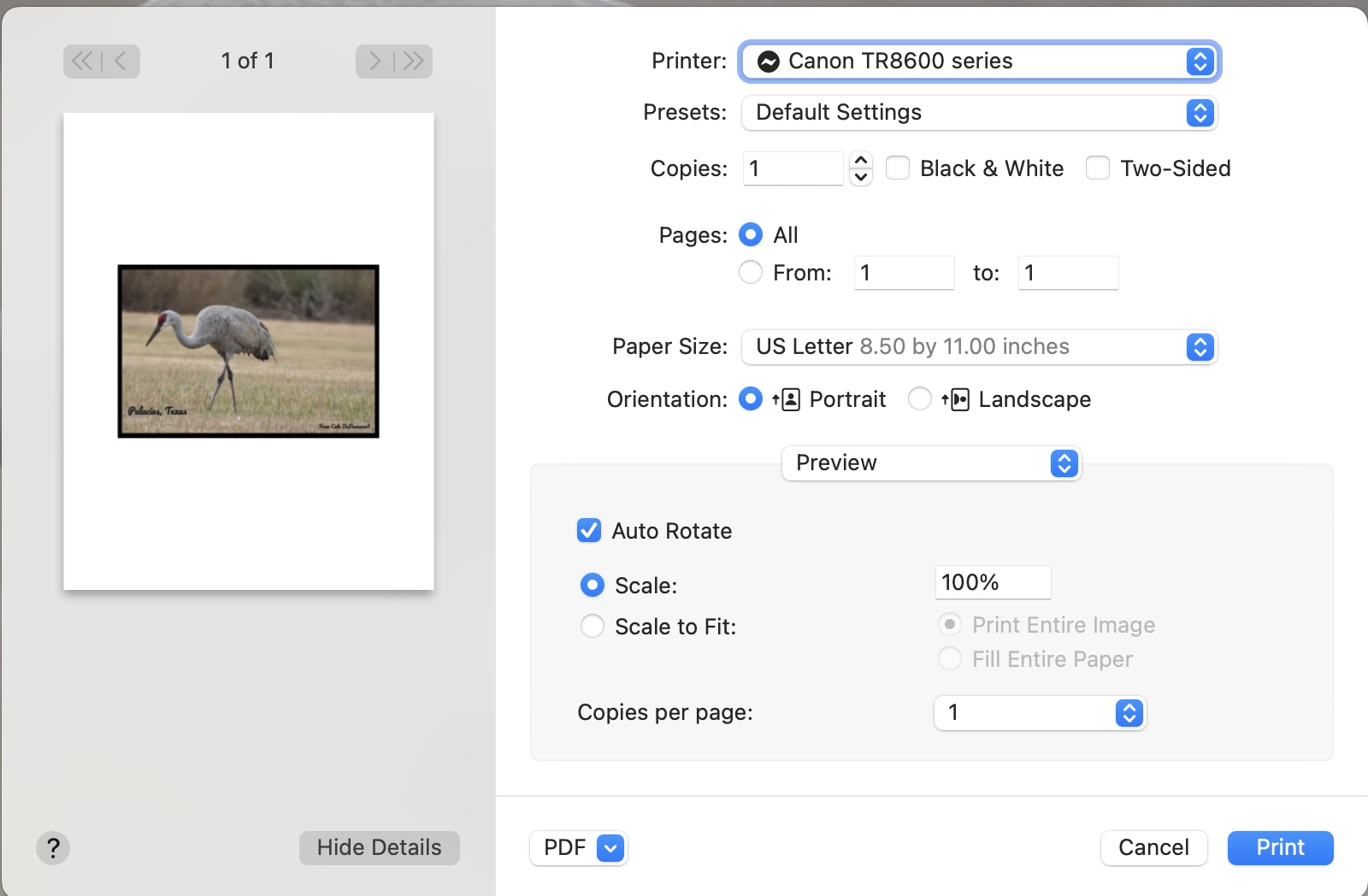1368x896 pixels.
Task: Open the Presets dropdown
Action: [979, 113]
